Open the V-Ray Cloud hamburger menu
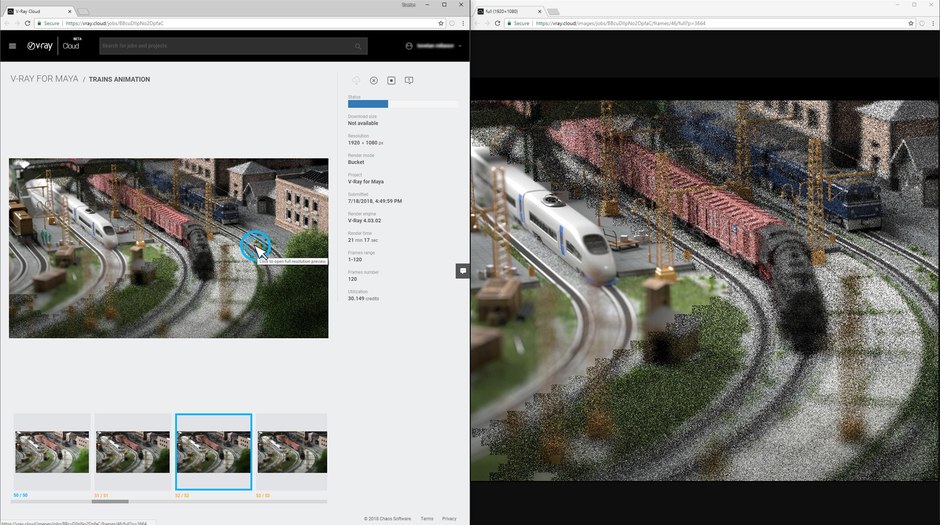The width and height of the screenshot is (940, 525). click(12, 46)
